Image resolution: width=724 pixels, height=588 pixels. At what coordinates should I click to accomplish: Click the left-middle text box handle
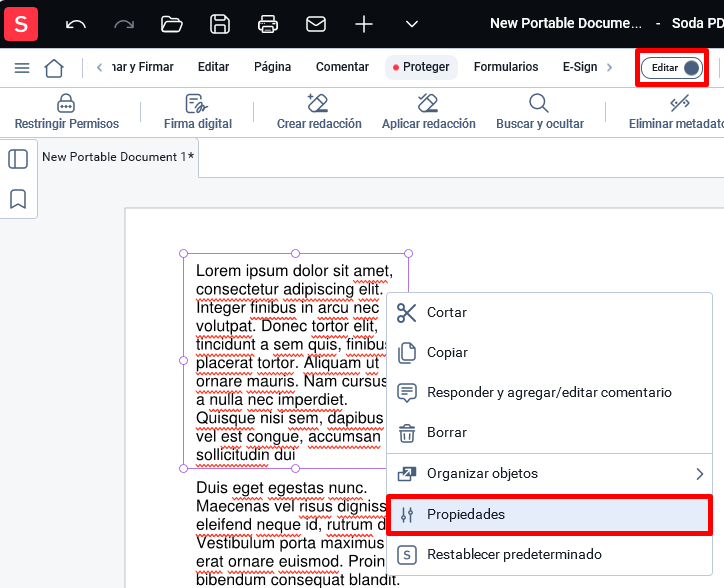point(183,360)
